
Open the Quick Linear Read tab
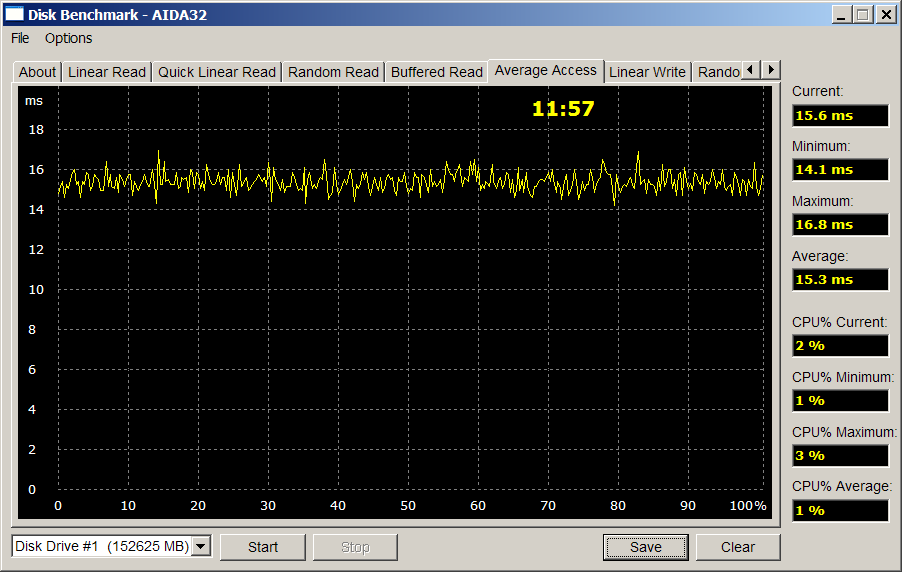[217, 72]
